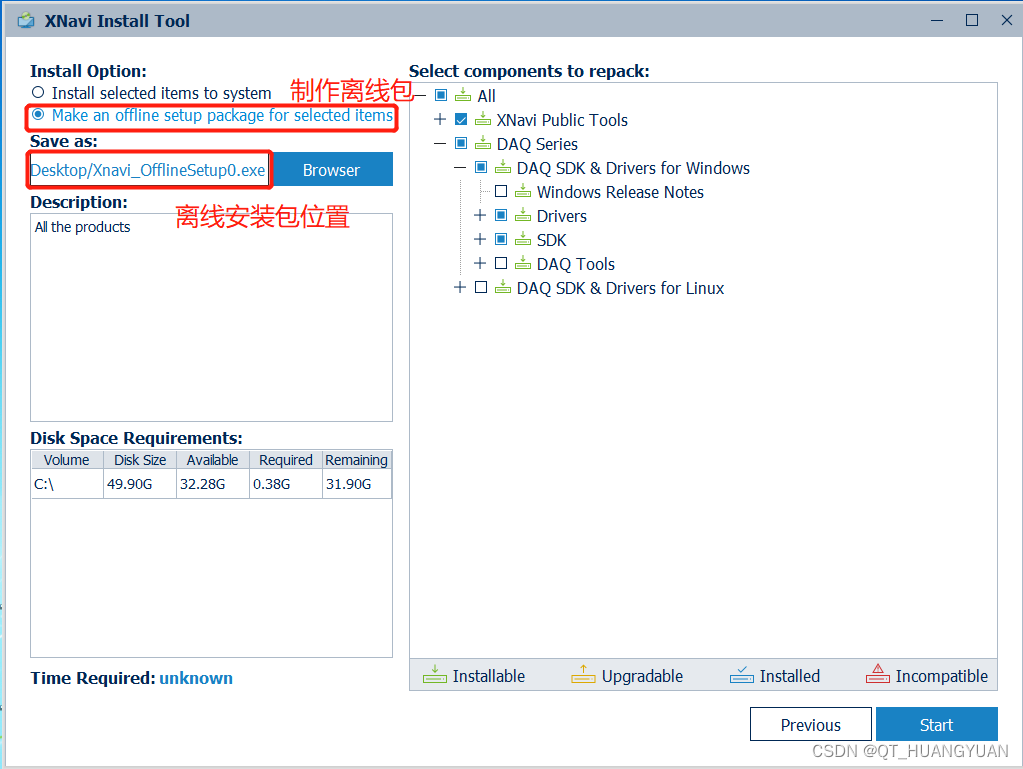Viewport: 1023px width, 769px height.
Task: Click the icon beside XNavi Public Tools
Action: (483, 119)
